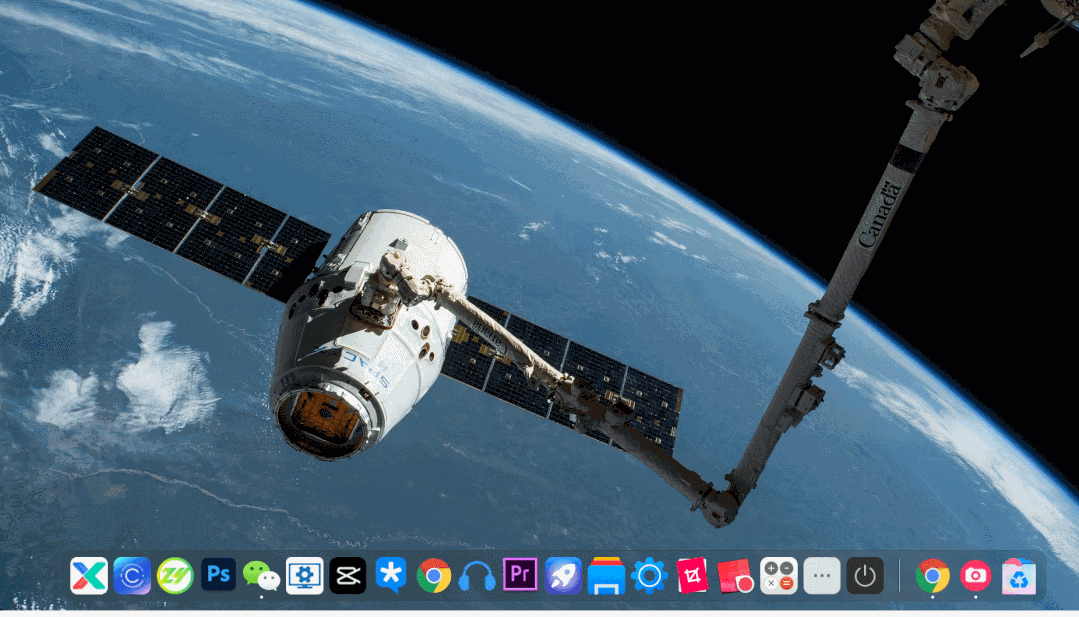Open the CapCut video editor
The width and height of the screenshot is (1079, 617).
pyautogui.click(x=347, y=576)
